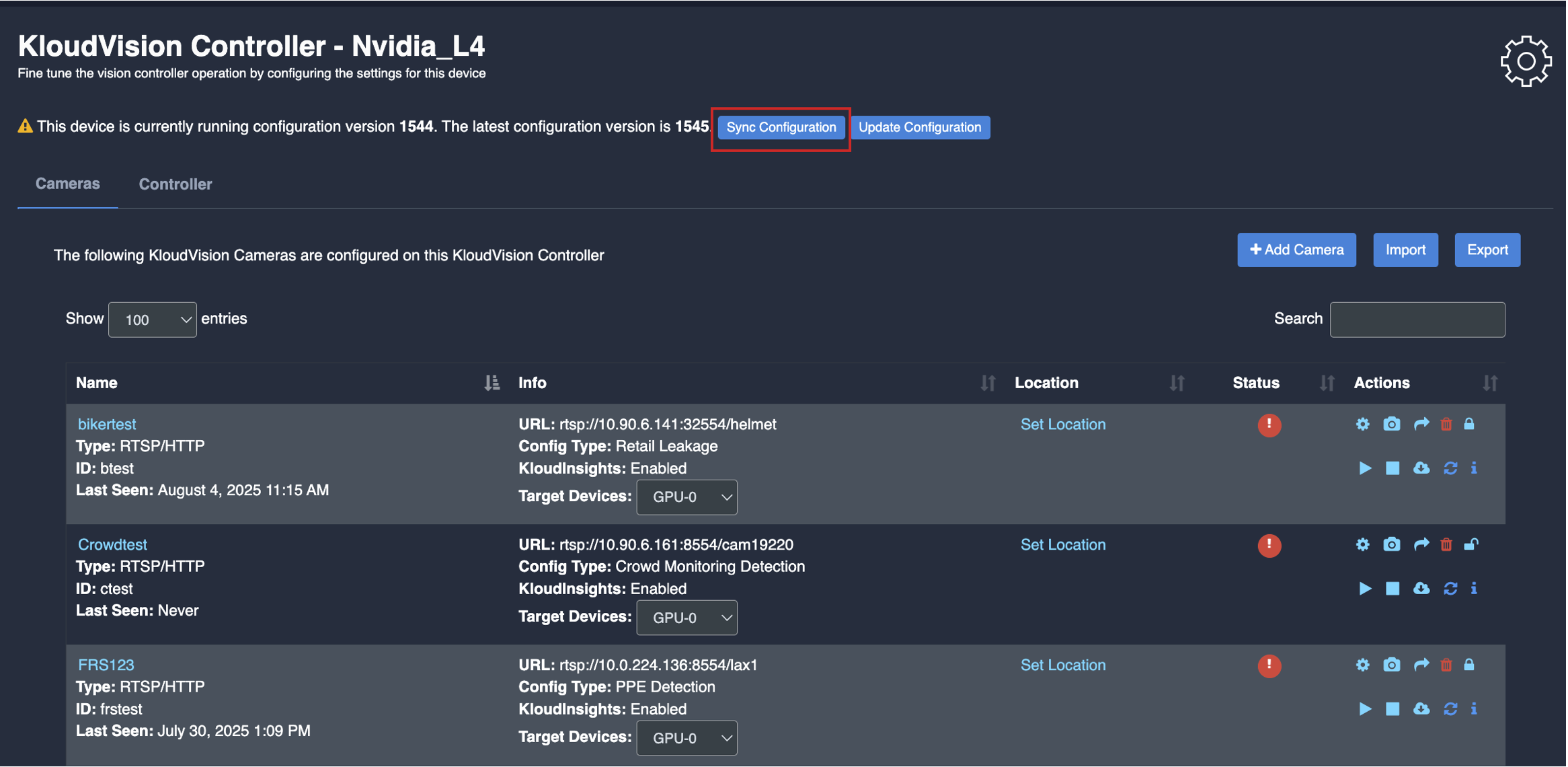Sort table by Name column
Viewport: 1568px width, 767px height.
click(492, 383)
